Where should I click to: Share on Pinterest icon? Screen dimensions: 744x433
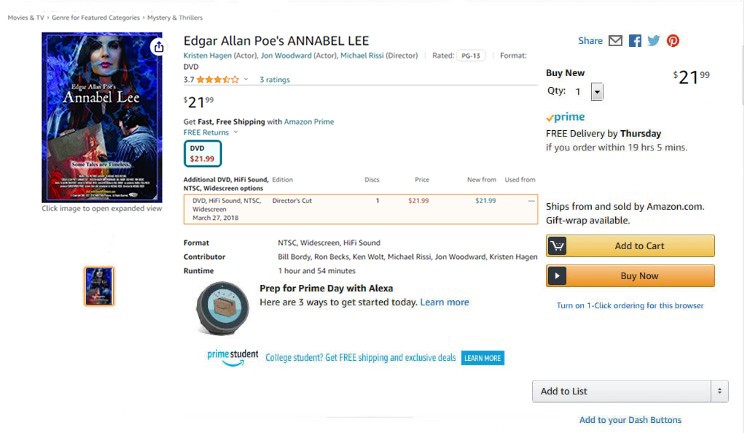point(673,41)
